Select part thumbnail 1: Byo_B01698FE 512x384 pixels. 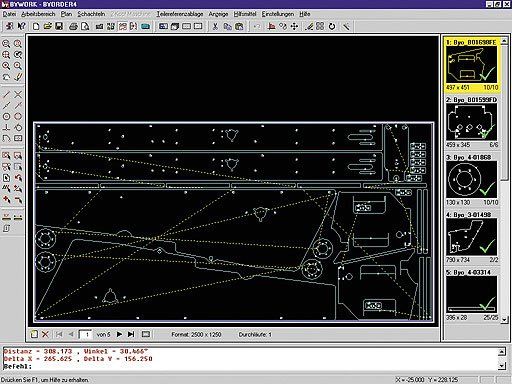coord(472,65)
